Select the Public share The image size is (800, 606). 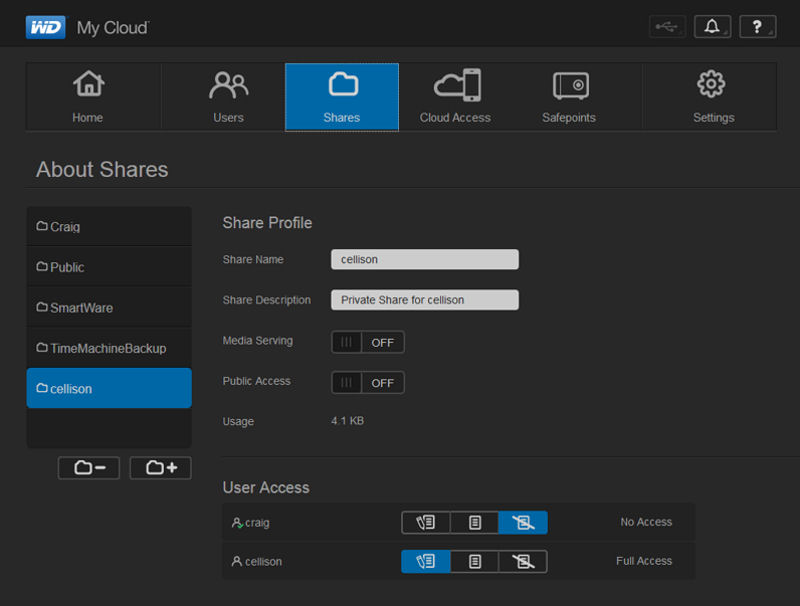[109, 267]
